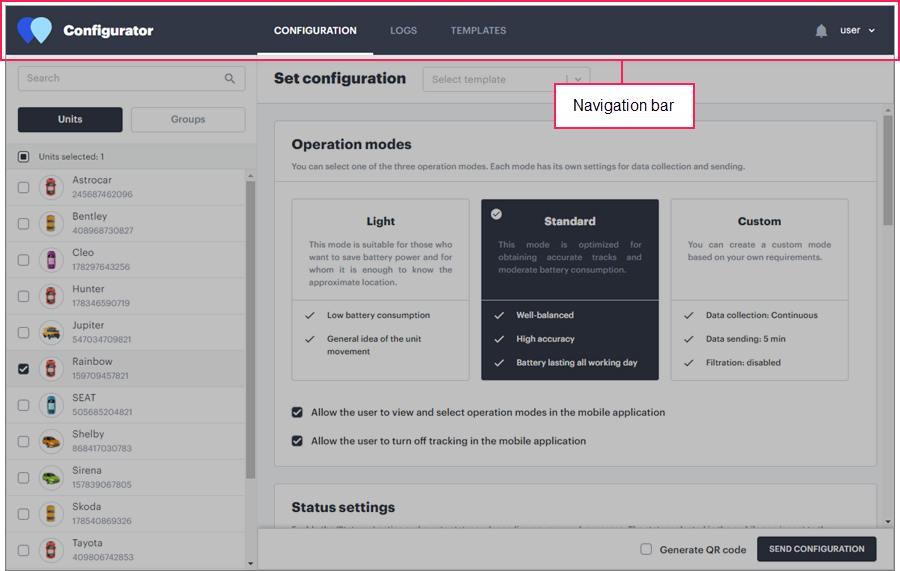The height and width of the screenshot is (571, 900).
Task: Select the Standard operation mode
Action: [x=570, y=290]
